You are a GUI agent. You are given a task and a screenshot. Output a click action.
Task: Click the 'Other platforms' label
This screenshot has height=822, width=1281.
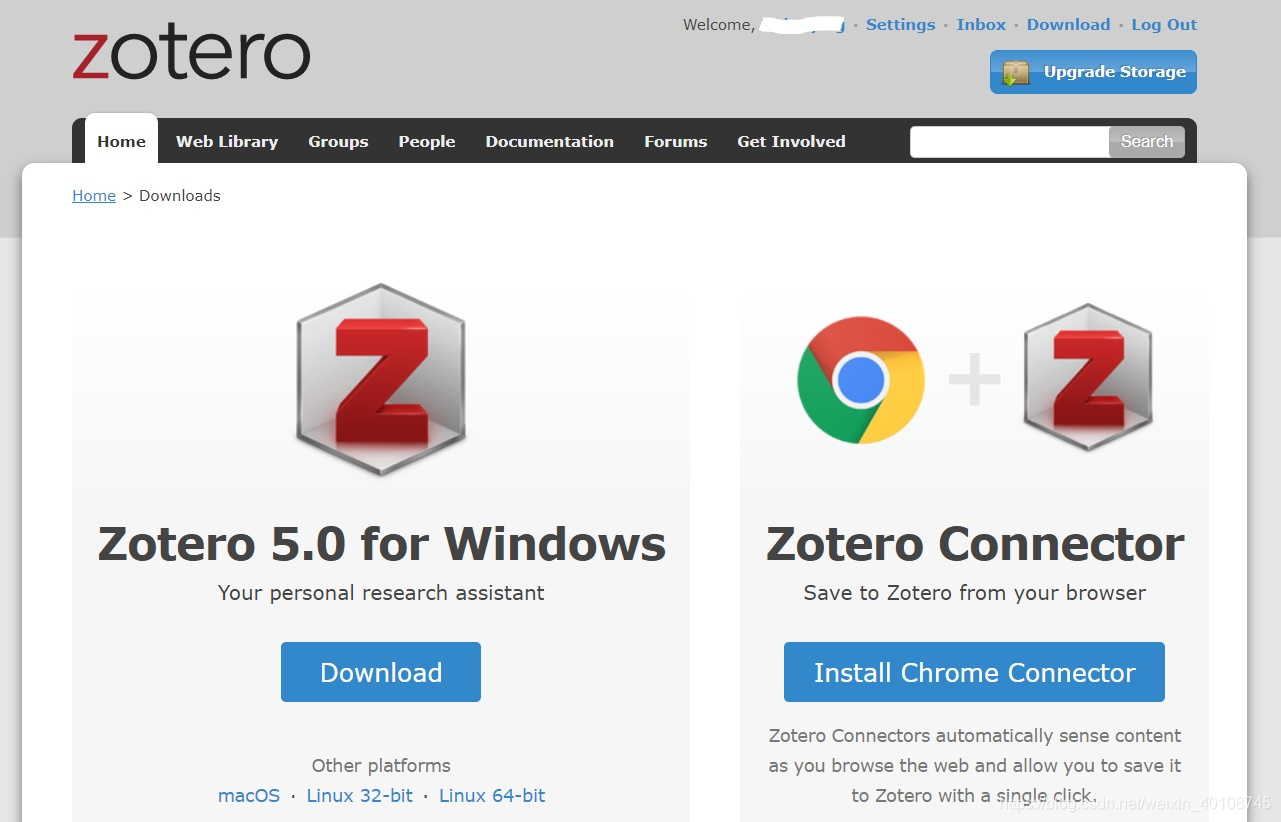click(381, 766)
